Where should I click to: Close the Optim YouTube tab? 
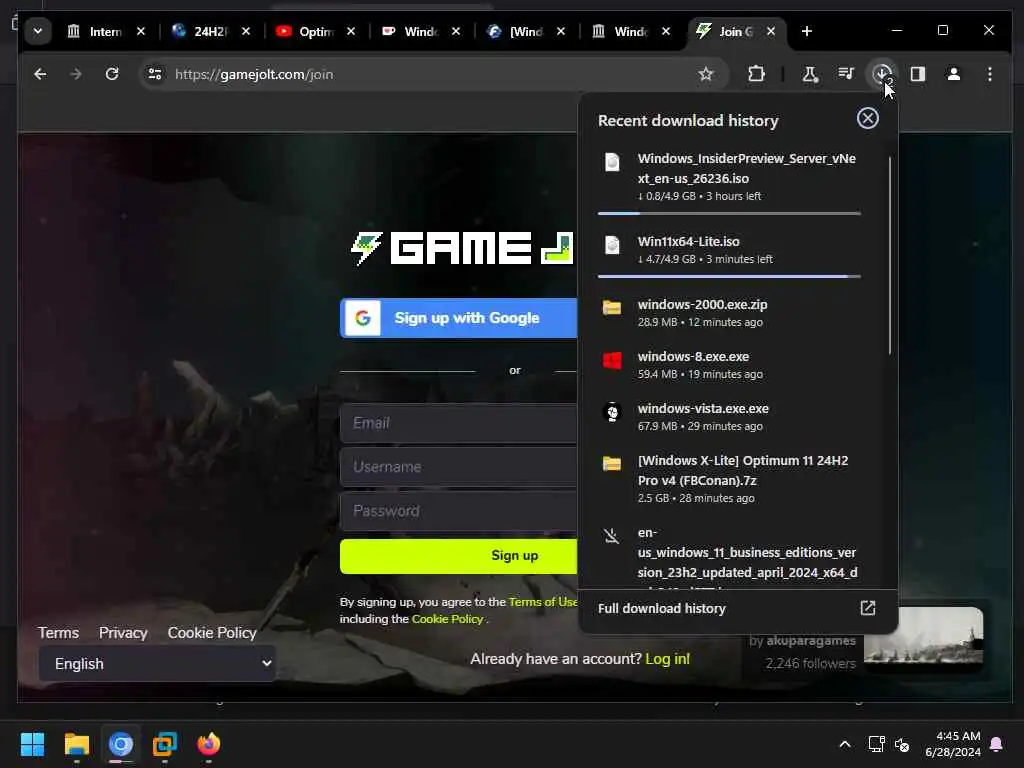(351, 31)
